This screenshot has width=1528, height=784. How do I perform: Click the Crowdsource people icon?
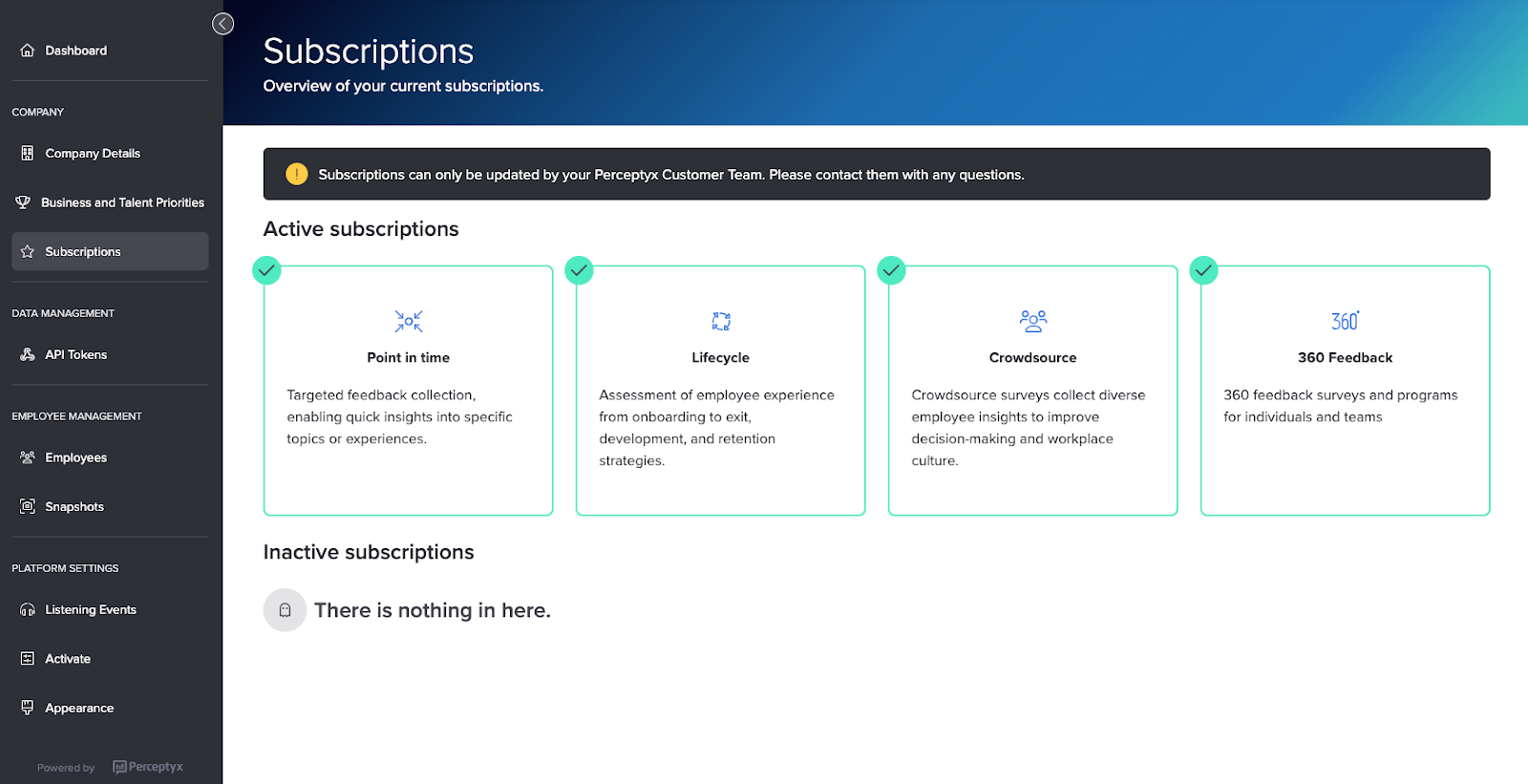point(1033,321)
